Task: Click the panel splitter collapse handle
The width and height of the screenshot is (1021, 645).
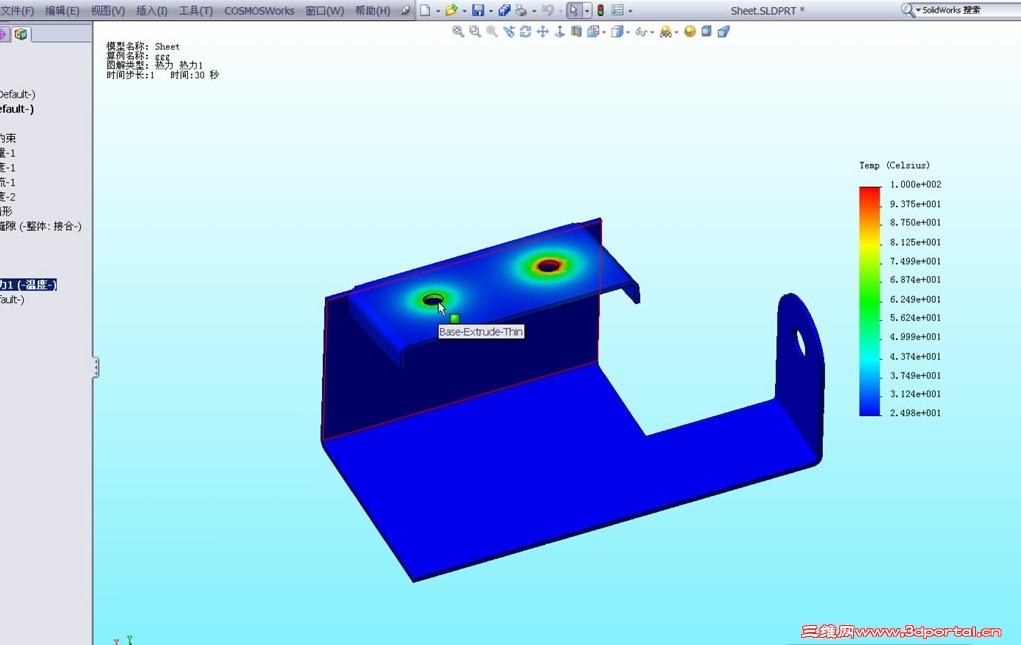Action: tap(96, 368)
